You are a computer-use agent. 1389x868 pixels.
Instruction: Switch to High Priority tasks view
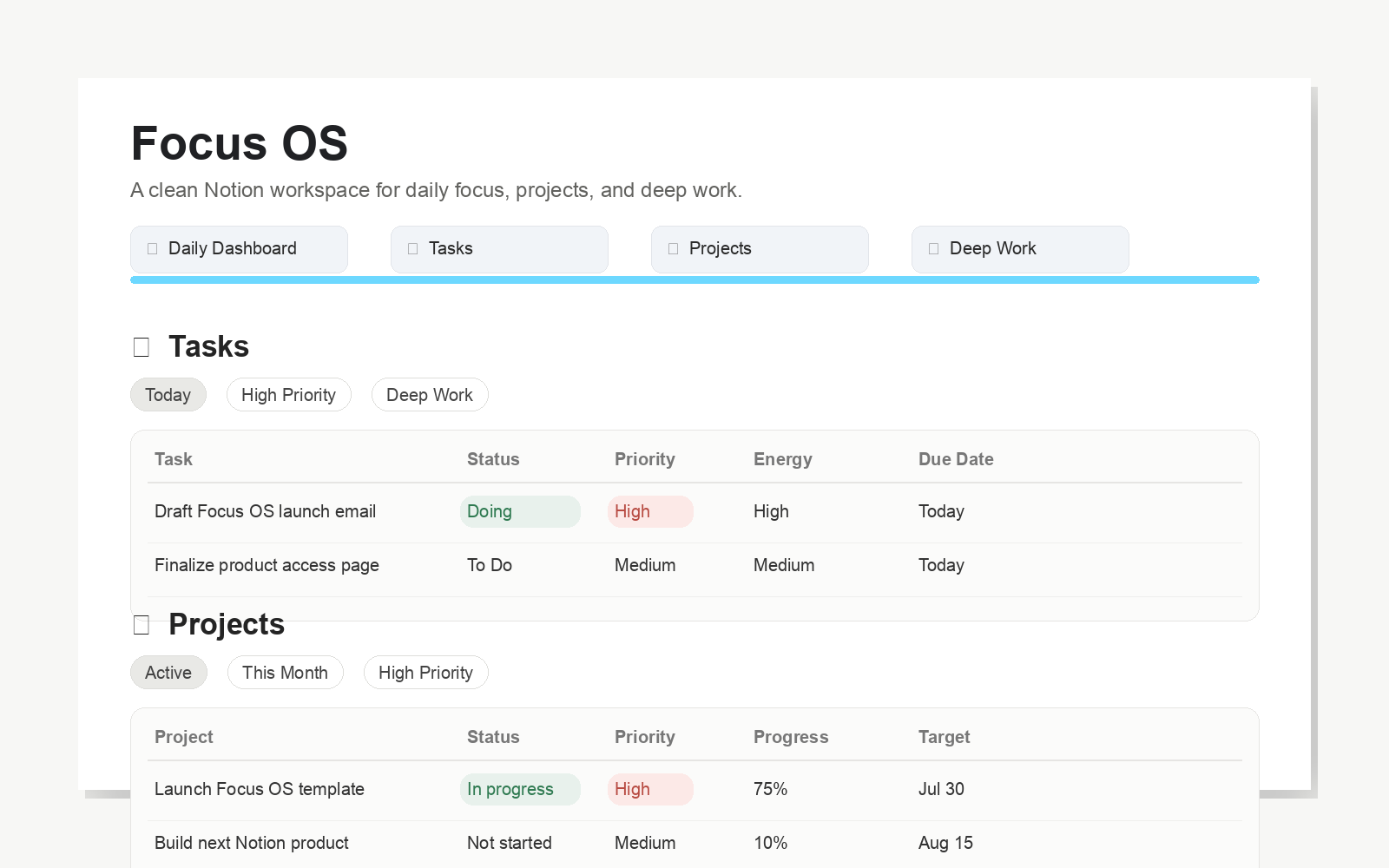pos(289,395)
